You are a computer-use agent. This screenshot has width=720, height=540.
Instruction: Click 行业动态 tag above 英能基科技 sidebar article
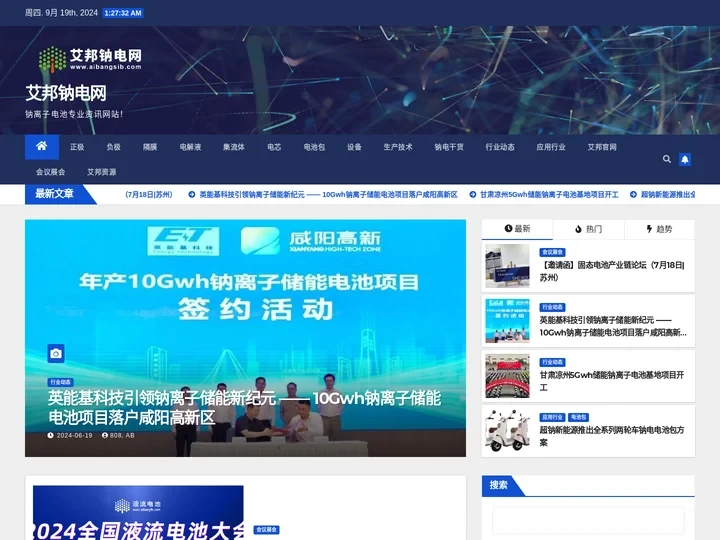tap(552, 307)
